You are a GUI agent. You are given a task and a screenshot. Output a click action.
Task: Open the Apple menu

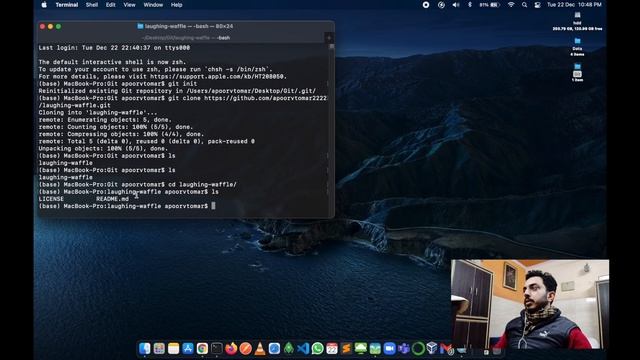tap(44, 5)
